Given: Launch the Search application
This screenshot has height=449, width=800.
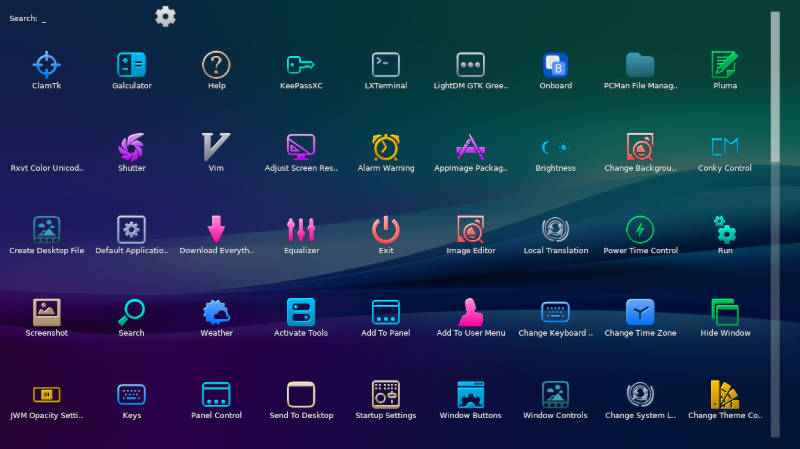Looking at the screenshot, I should [131, 312].
